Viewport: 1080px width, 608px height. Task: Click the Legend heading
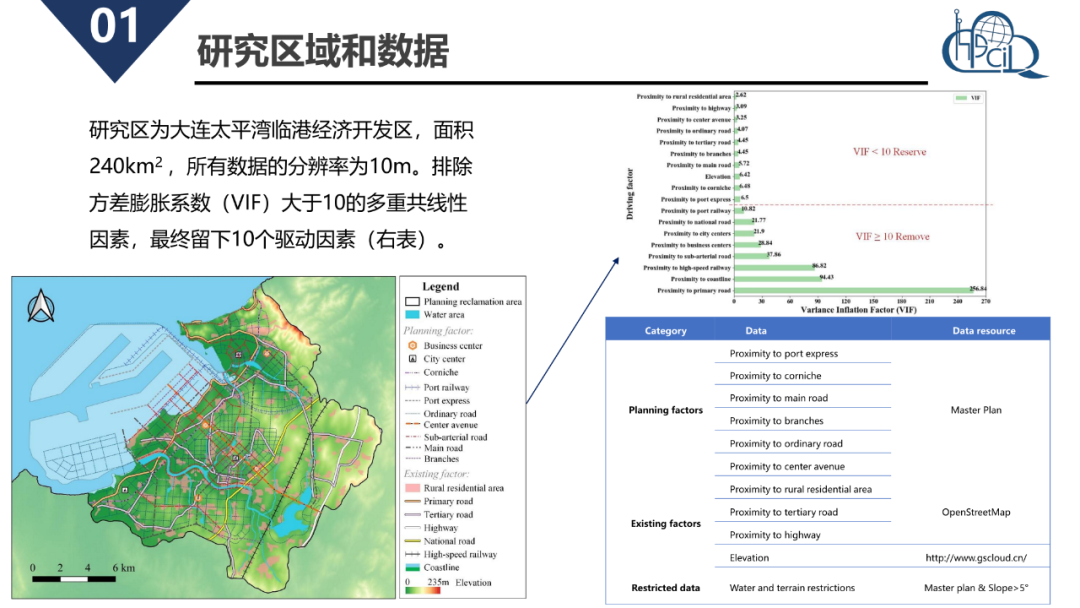point(440,286)
